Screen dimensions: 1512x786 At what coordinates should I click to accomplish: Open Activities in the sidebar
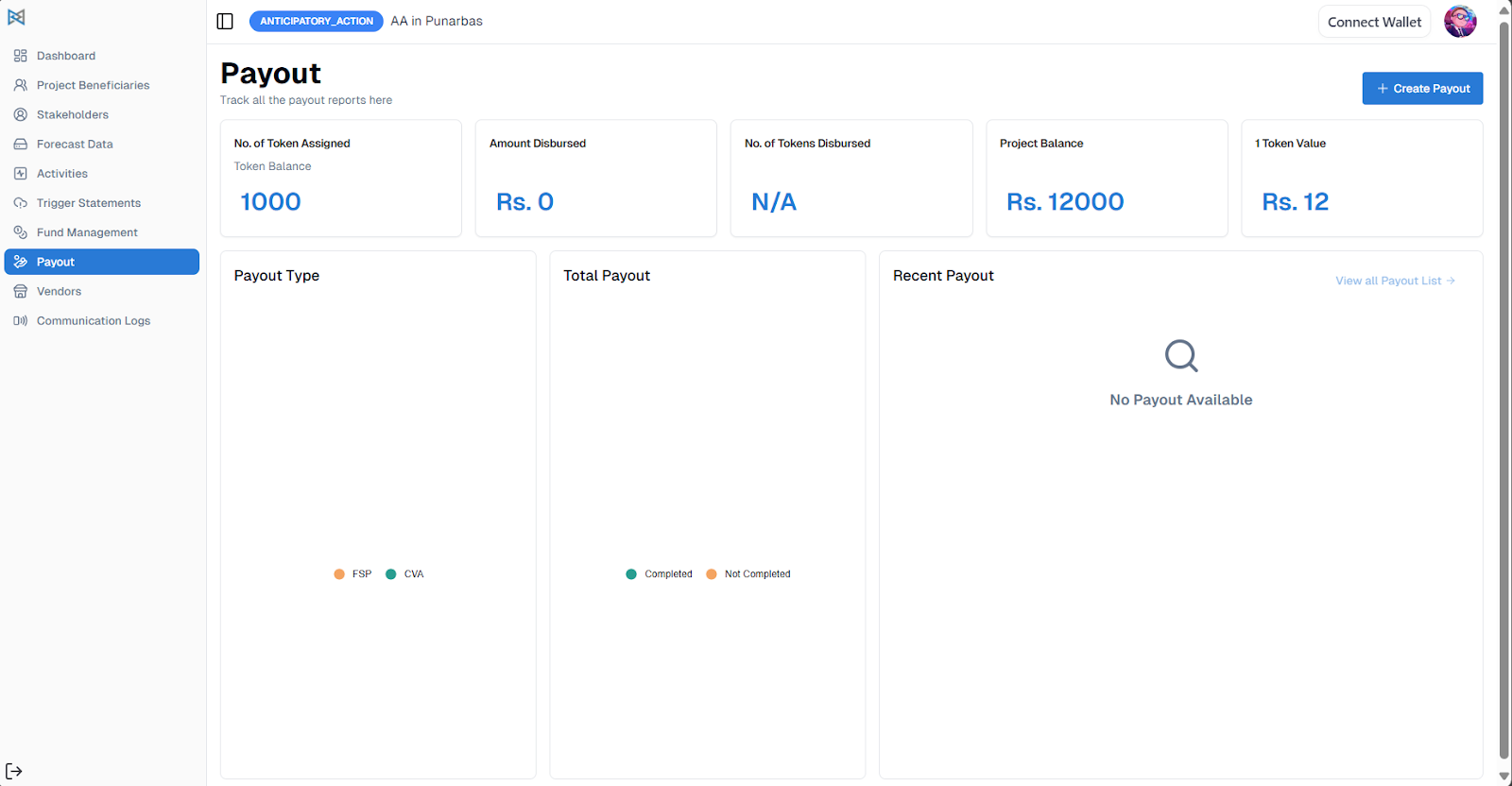tap(101, 173)
